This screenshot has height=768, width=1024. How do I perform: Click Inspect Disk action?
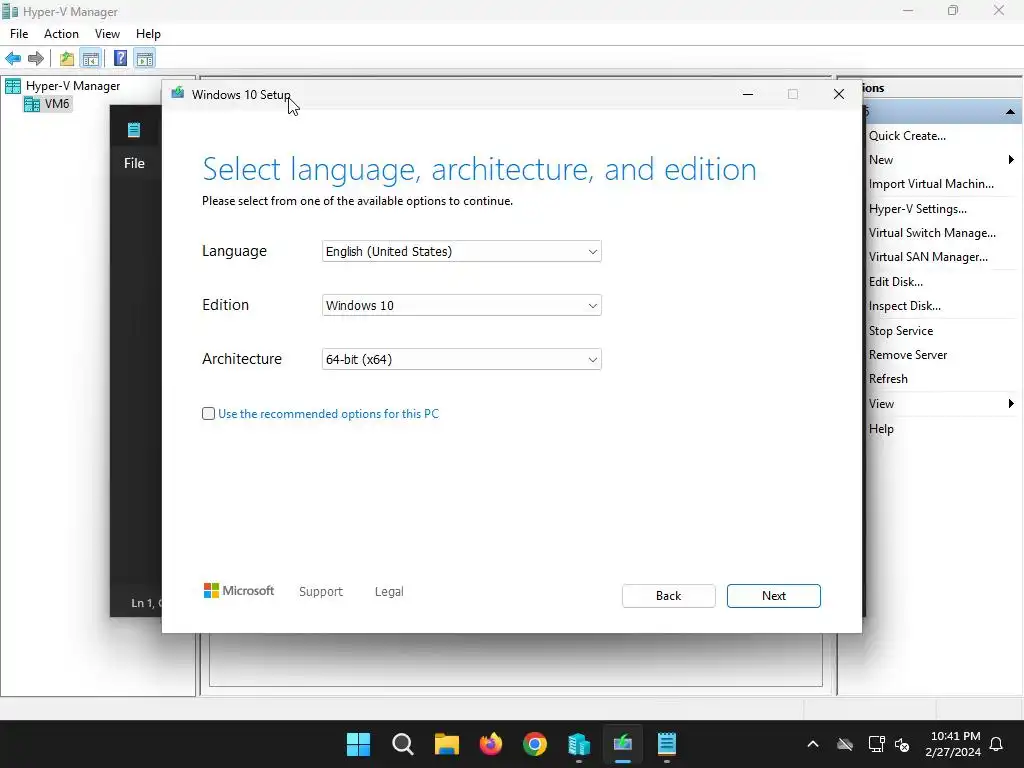tap(904, 306)
